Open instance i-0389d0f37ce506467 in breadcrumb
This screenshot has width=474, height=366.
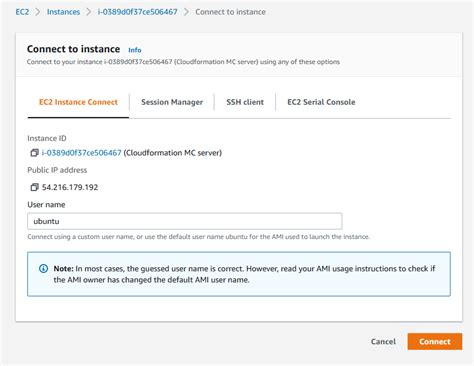point(137,12)
